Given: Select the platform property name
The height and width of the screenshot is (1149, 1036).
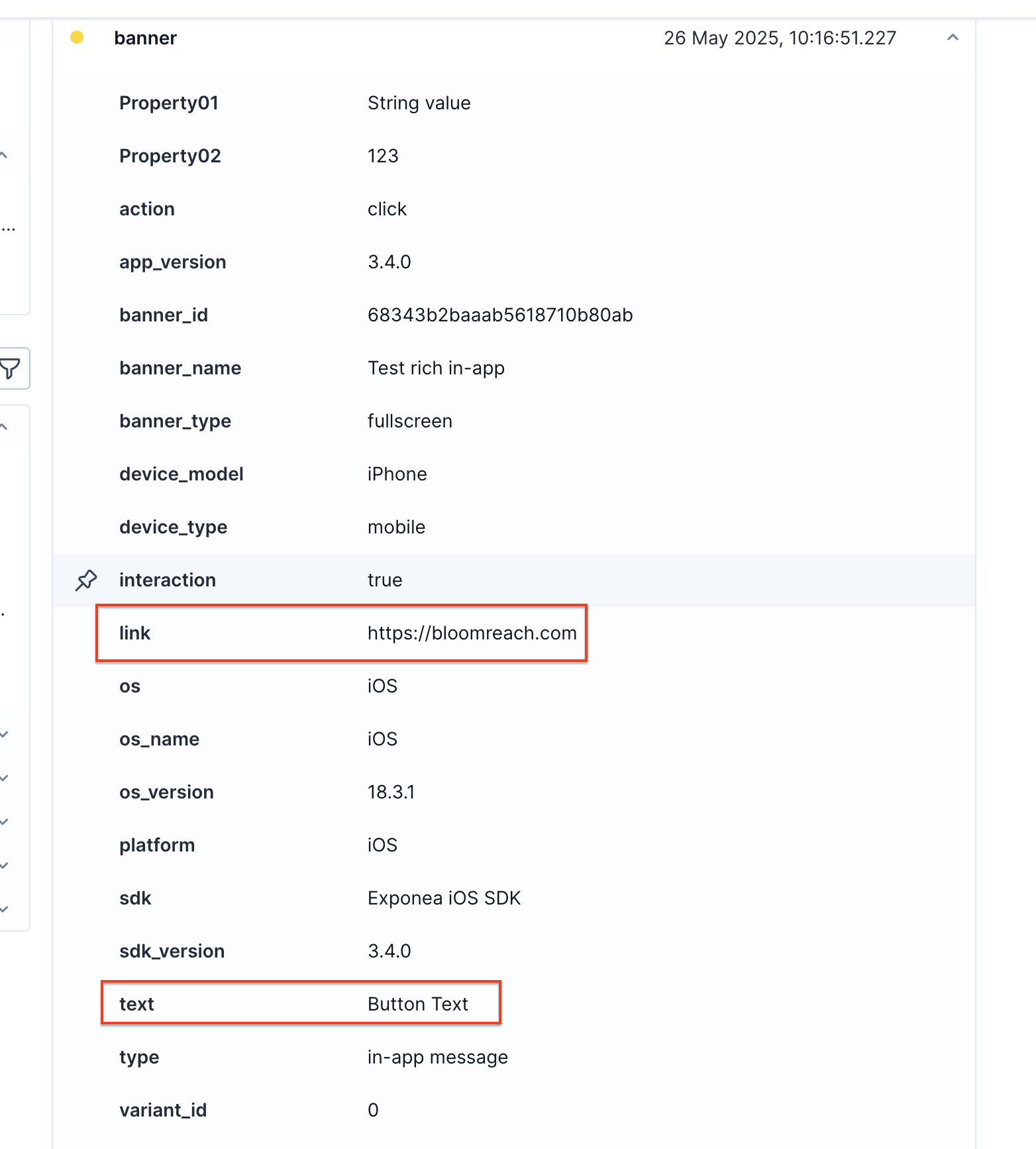Looking at the screenshot, I should tap(157, 845).
